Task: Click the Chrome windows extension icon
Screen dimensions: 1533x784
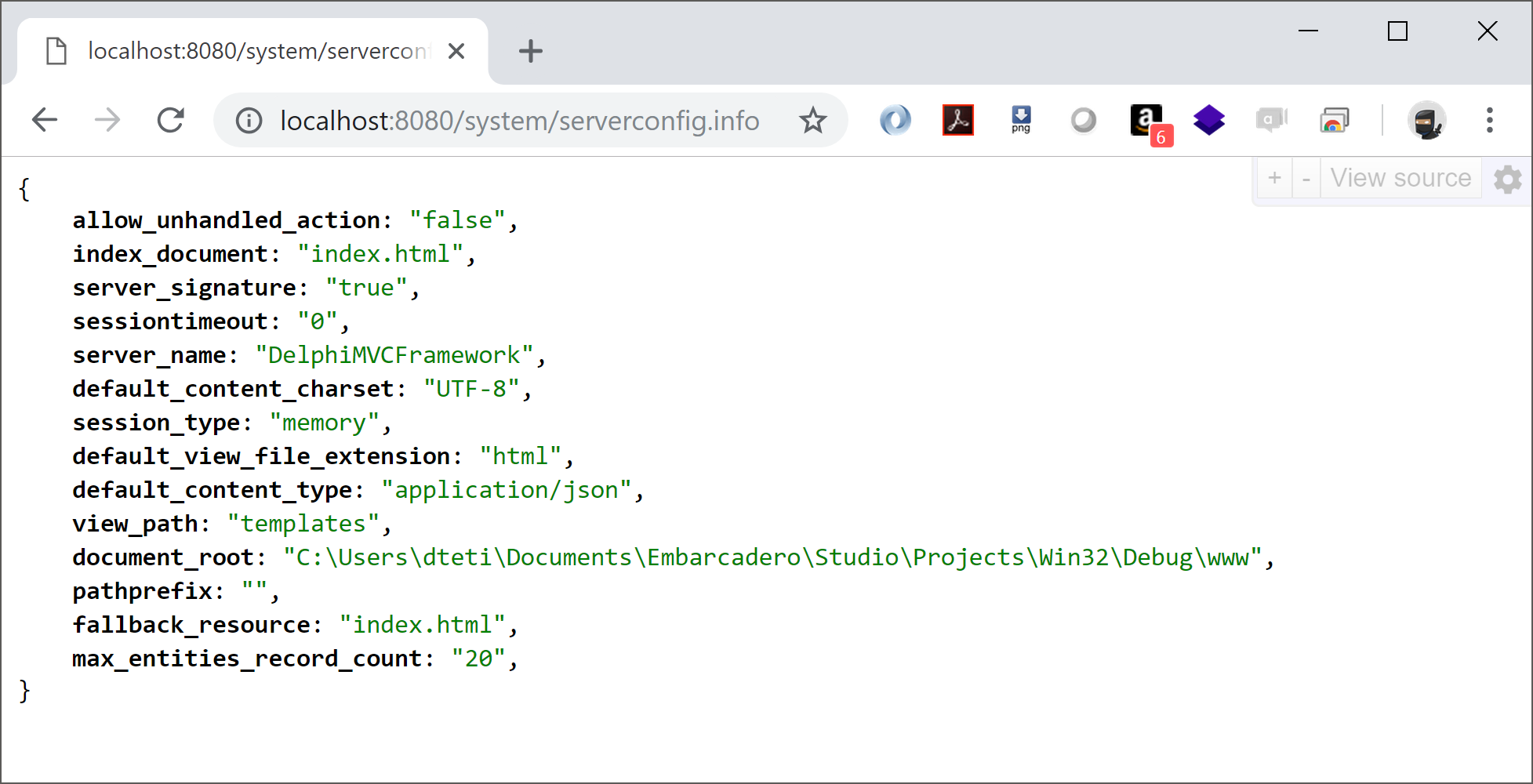Action: coord(1334,121)
